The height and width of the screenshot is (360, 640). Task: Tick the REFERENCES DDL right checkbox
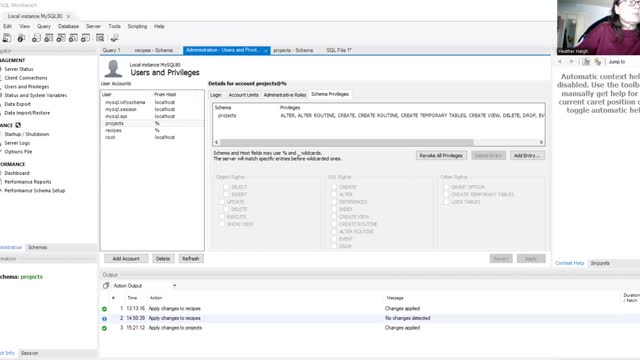point(334,202)
